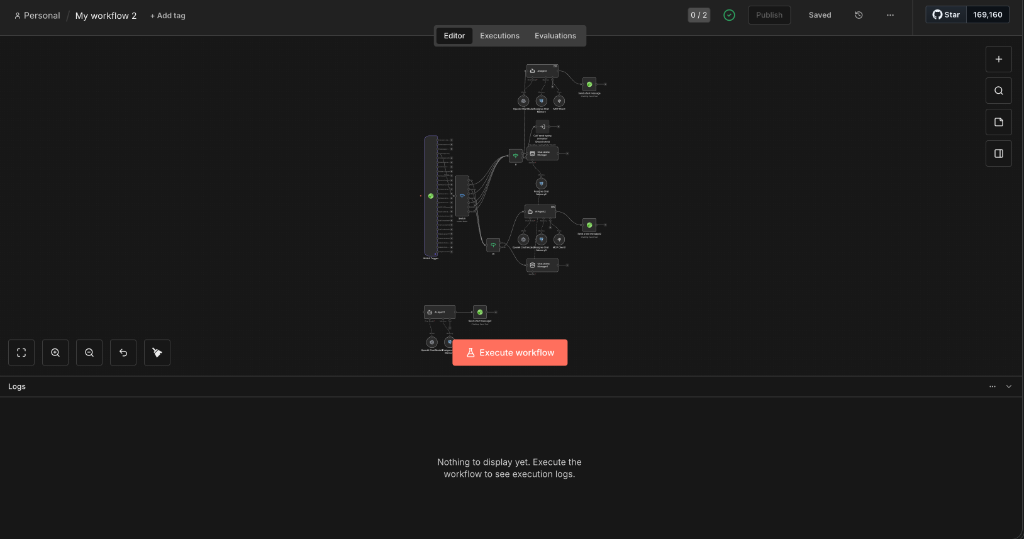The height and width of the screenshot is (539, 1024).
Task: Select the tall WhatsApp Trigger node
Action: tap(431, 196)
